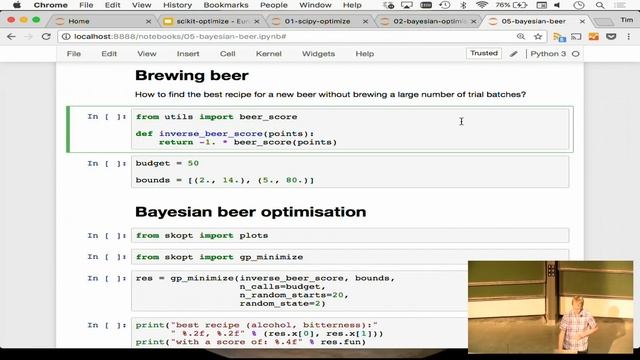The height and width of the screenshot is (360, 640).
Task: Click the speaker video thumbnail
Action: 550,307
